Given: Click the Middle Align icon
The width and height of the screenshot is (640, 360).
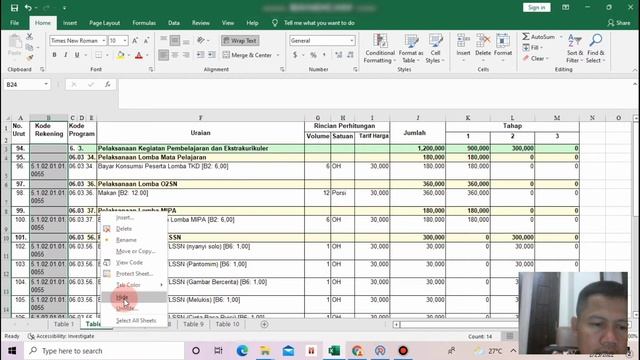Looking at the screenshot, I should click(175, 40).
